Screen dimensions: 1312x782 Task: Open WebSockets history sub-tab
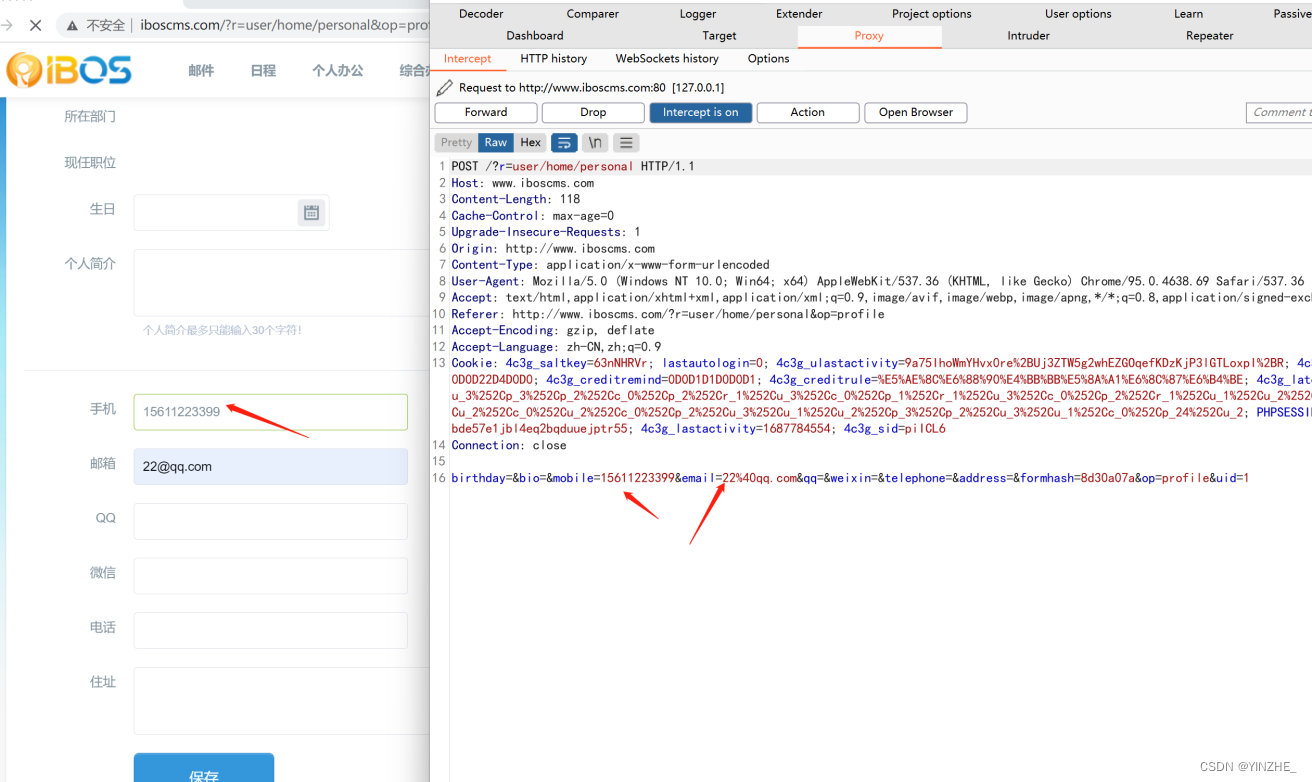(667, 59)
